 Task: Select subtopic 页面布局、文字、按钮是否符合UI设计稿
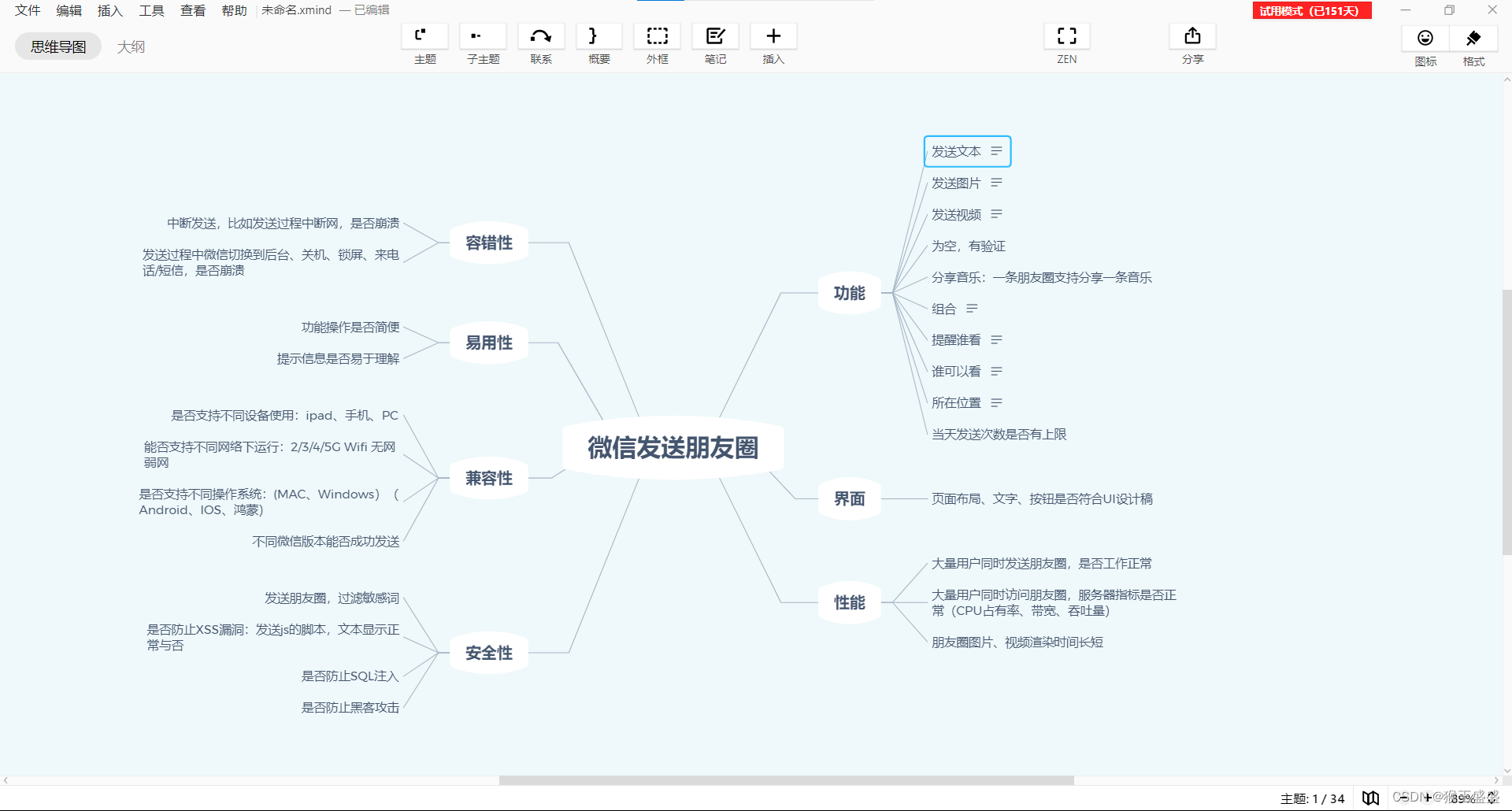click(x=1042, y=498)
